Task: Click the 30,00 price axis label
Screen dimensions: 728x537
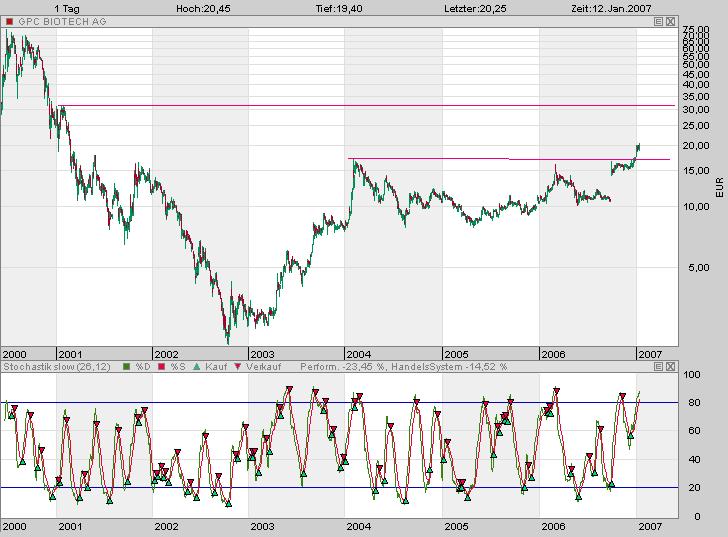Action: tap(696, 110)
